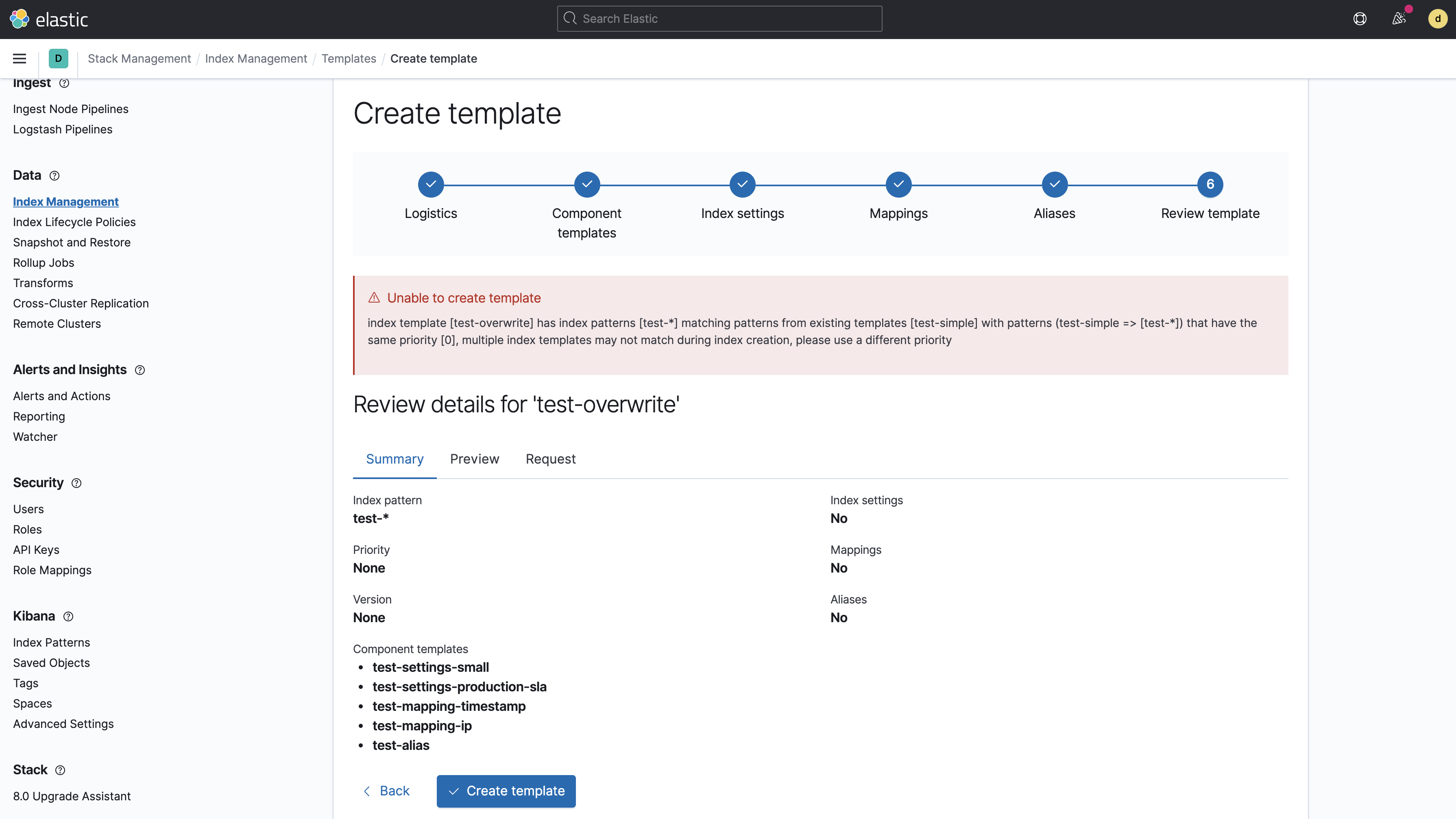Open the help lifebuoy icon
The image size is (1456, 819).
pos(1360,19)
